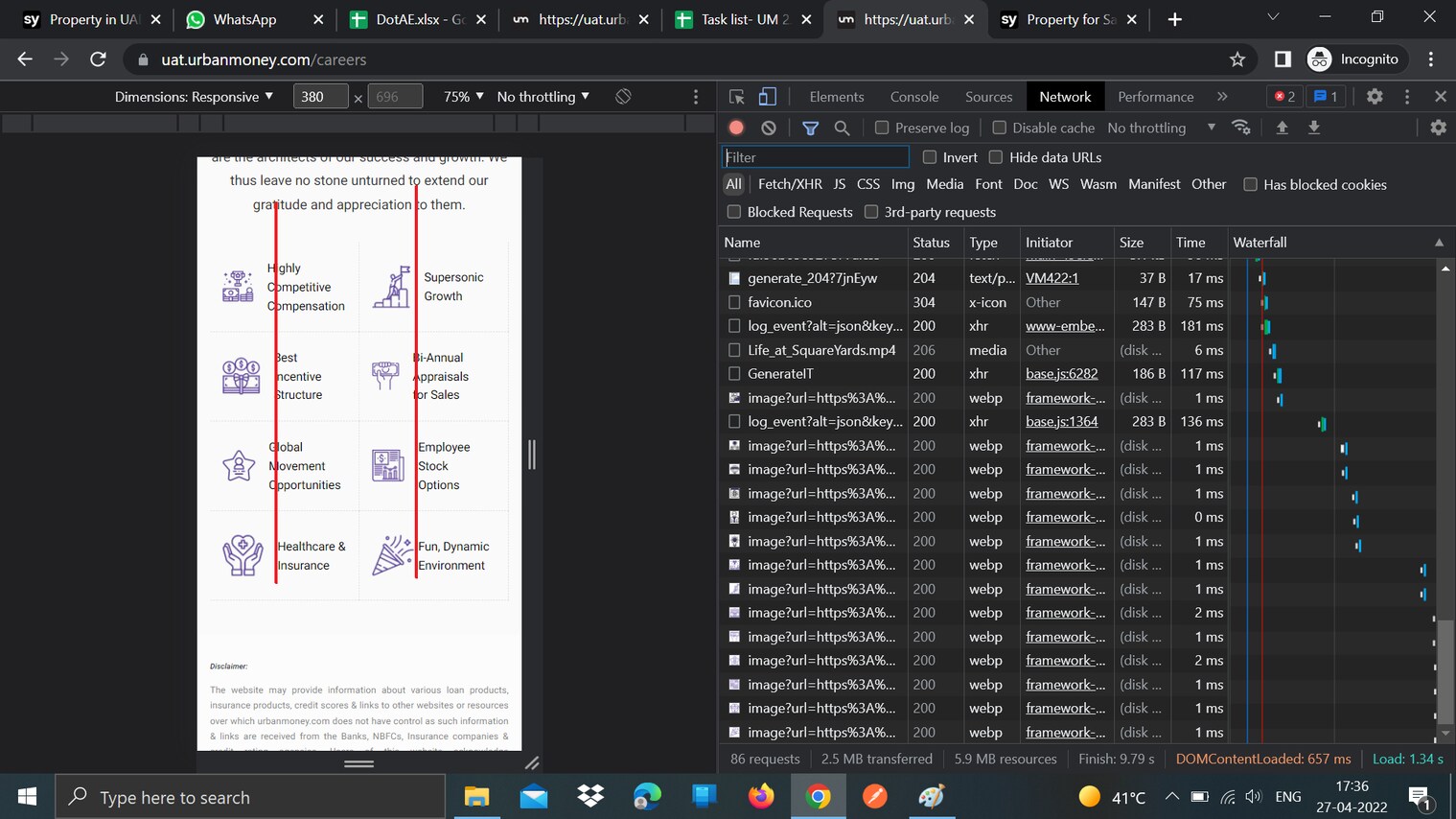Activate the inspect element picker
The image size is (1456, 819).
coord(737,97)
